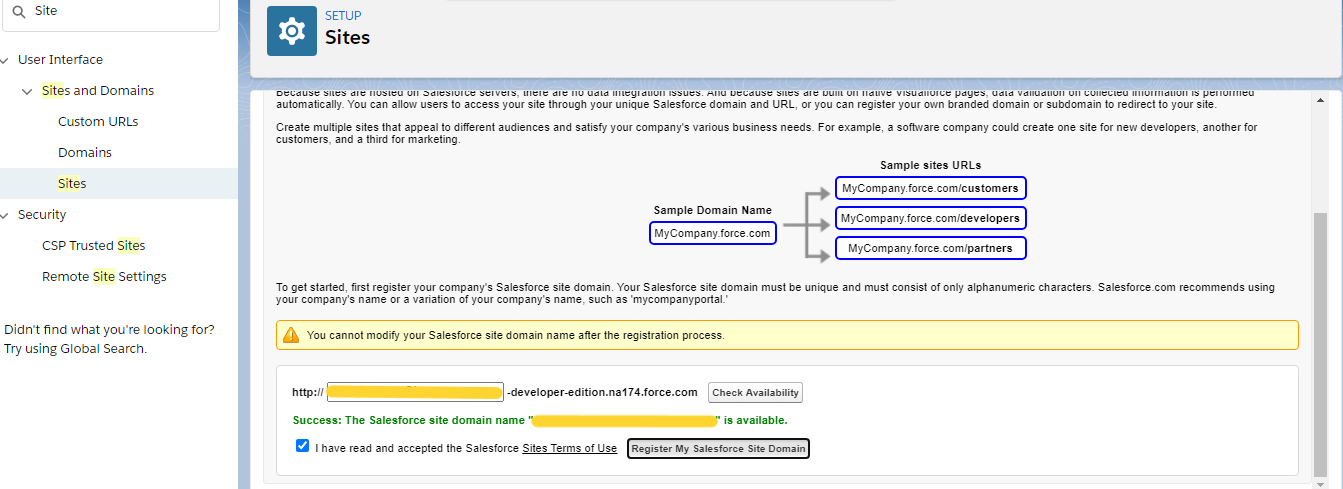Click the scrollbar down arrow

pos(1321,483)
